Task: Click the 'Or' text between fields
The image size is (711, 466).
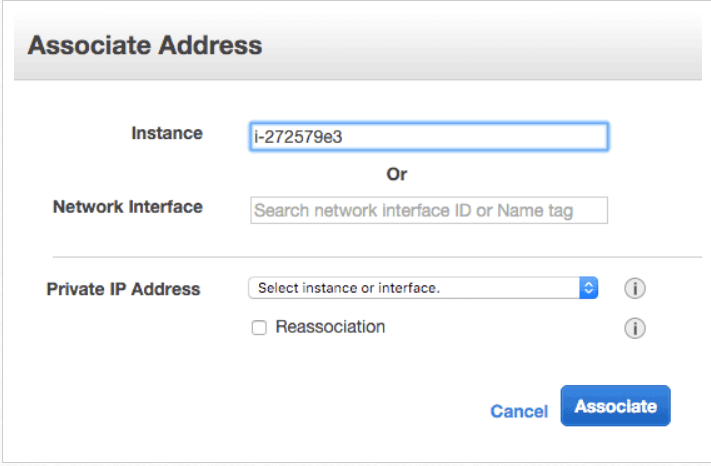Action: click(x=397, y=175)
